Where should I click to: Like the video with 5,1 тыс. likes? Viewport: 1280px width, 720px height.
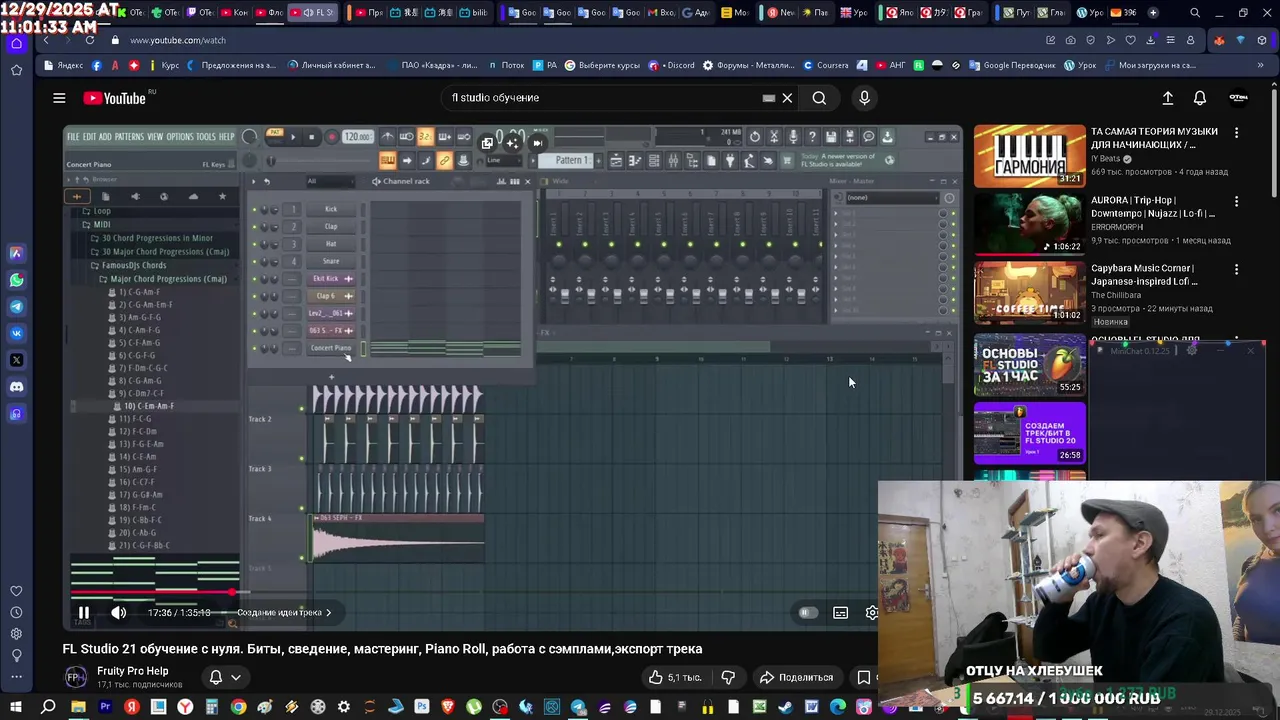coord(674,677)
